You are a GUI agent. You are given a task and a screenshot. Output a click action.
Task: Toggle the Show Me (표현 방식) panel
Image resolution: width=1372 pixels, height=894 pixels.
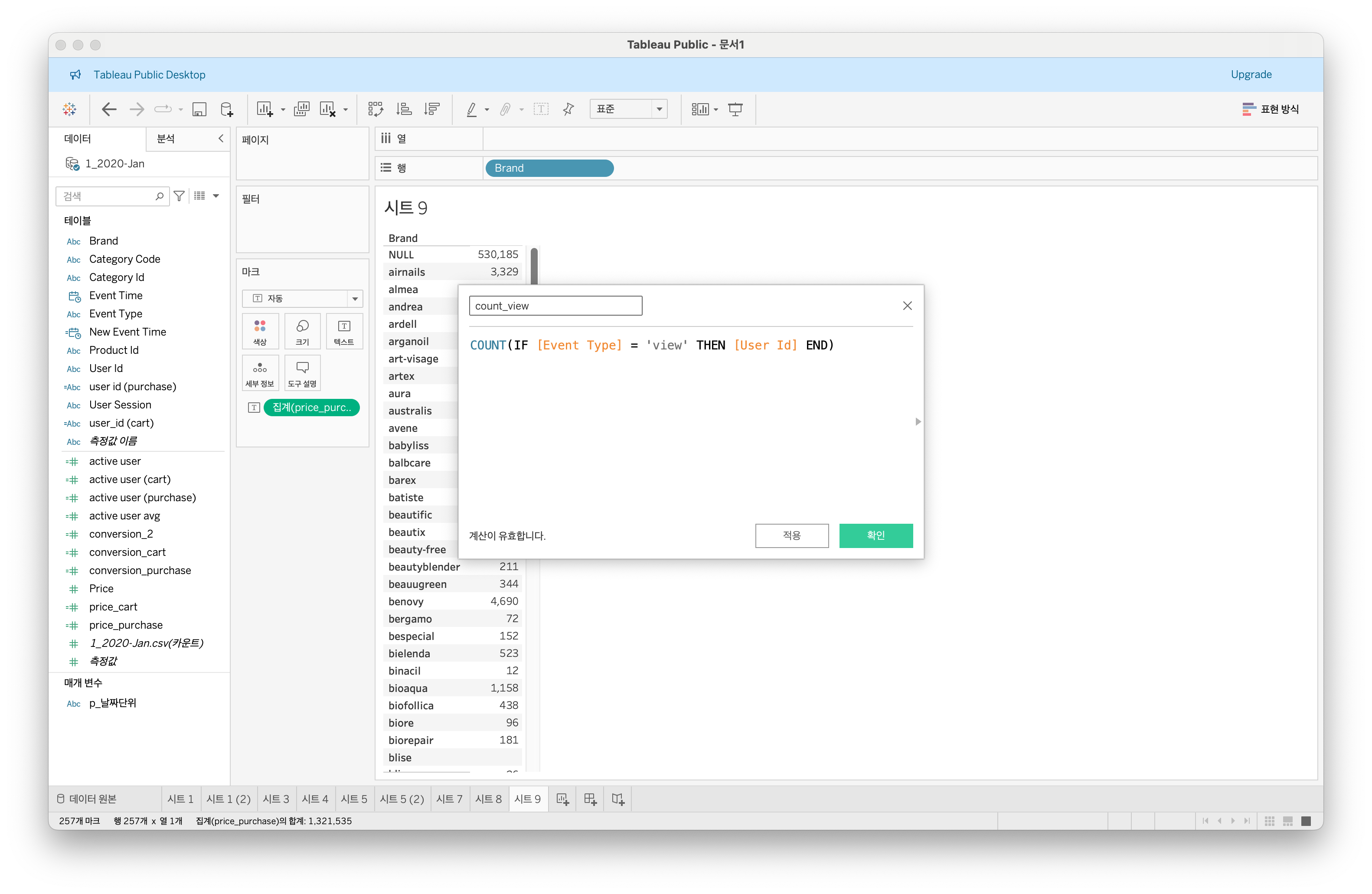pos(1271,109)
